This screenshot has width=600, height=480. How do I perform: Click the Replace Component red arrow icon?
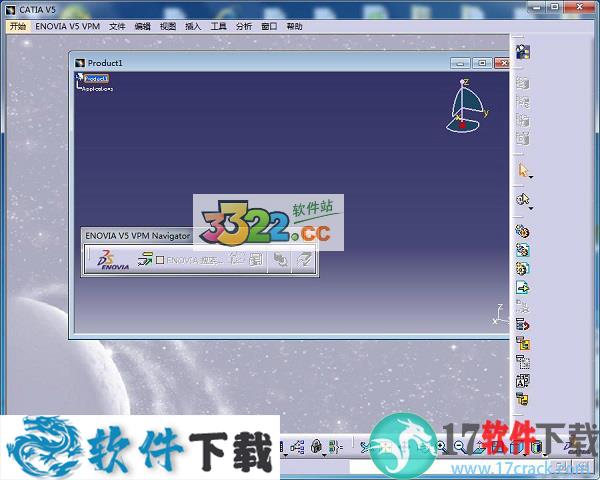coord(522,325)
